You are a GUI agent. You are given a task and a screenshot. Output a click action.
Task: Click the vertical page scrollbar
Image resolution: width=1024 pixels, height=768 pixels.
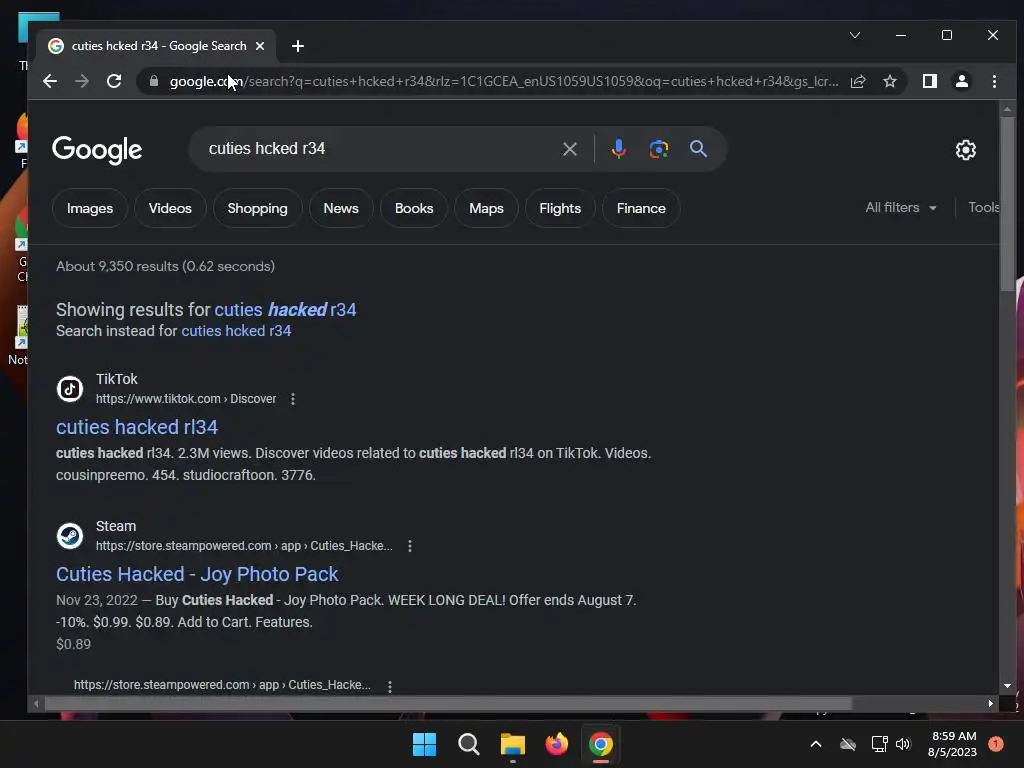1007,204
